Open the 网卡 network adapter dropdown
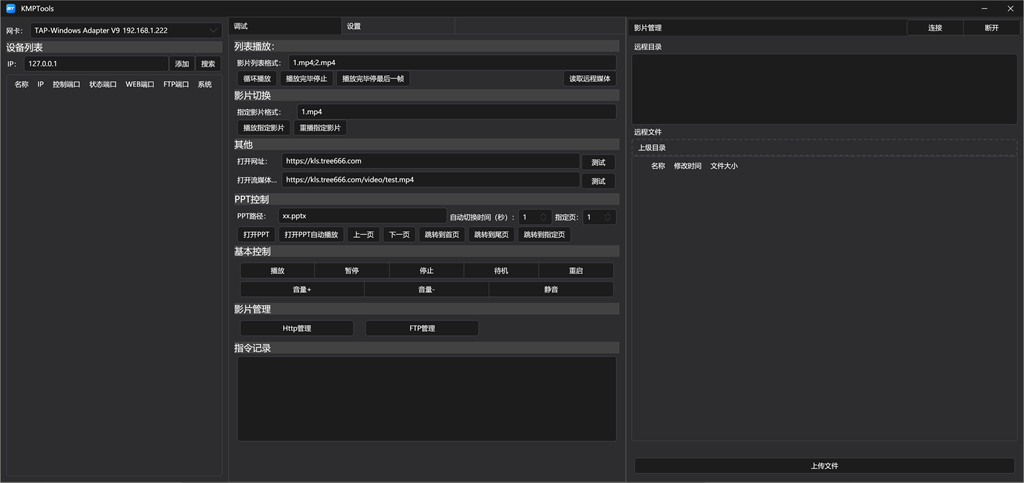Viewport: 1024px width, 483px height. [125, 31]
